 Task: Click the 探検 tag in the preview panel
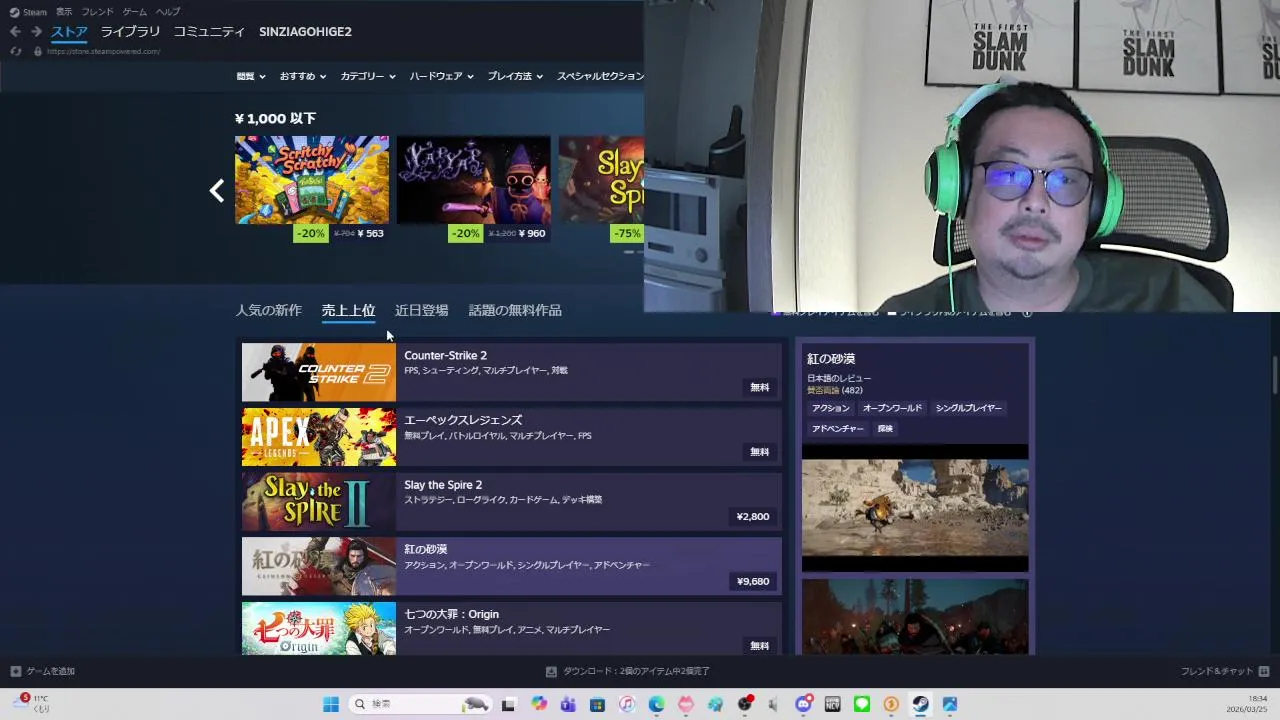click(885, 428)
